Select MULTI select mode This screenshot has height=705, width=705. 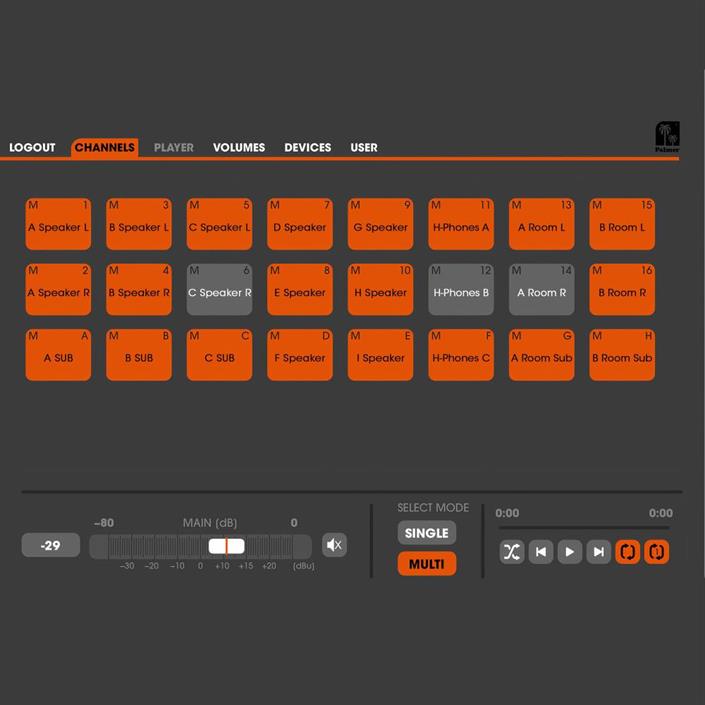426,564
